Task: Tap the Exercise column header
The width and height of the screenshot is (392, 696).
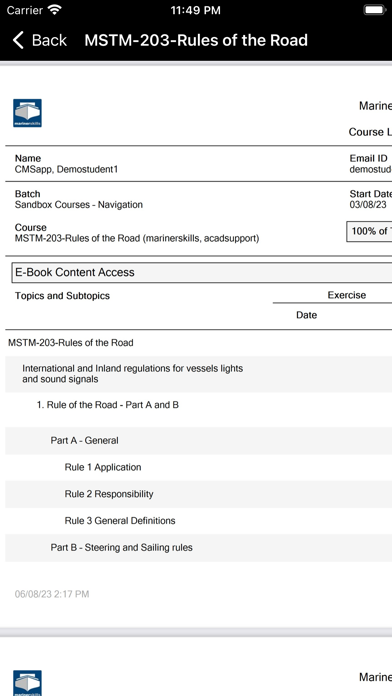Action: click(x=347, y=295)
